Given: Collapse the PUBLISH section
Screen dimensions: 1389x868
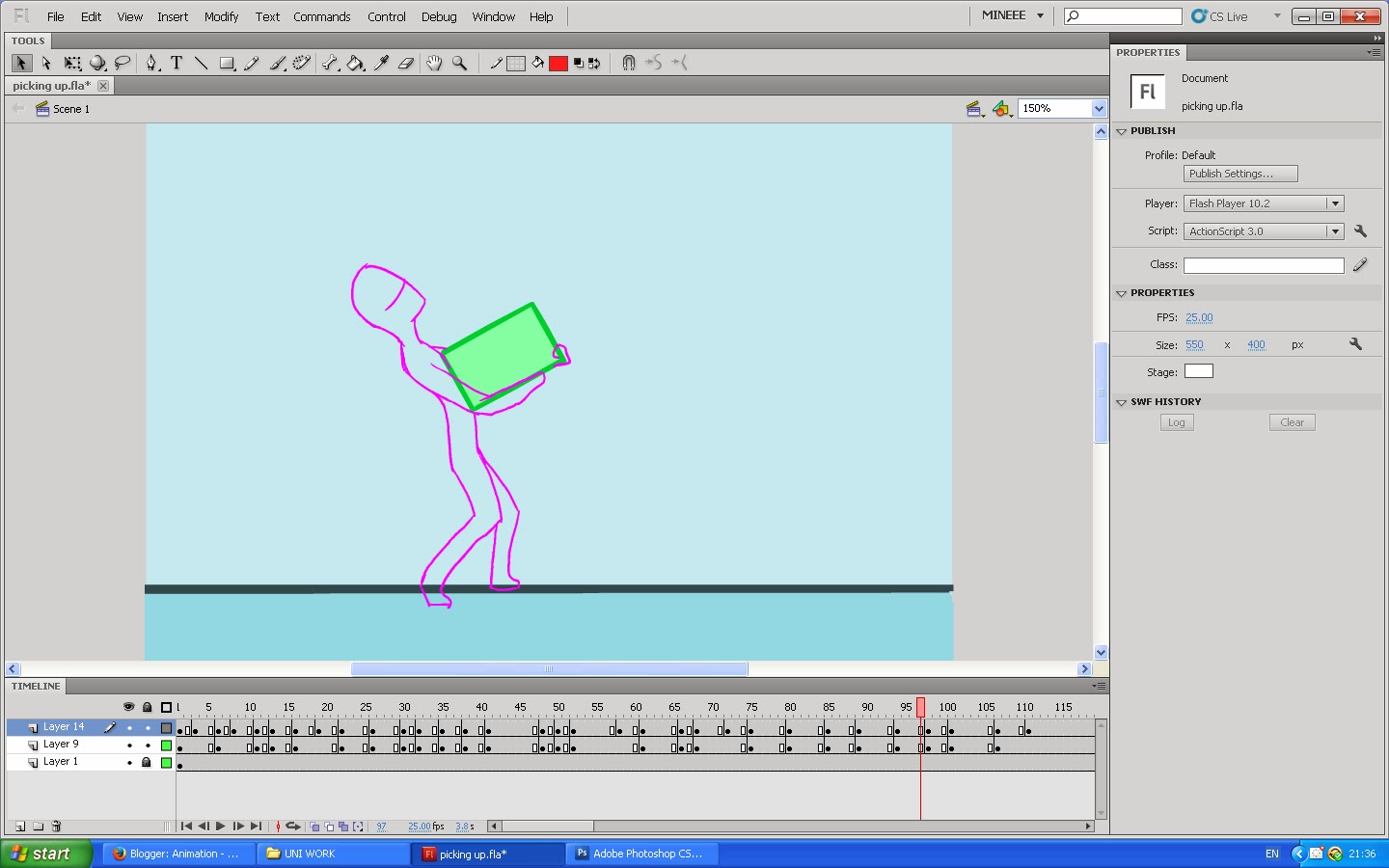Looking at the screenshot, I should (x=1122, y=131).
